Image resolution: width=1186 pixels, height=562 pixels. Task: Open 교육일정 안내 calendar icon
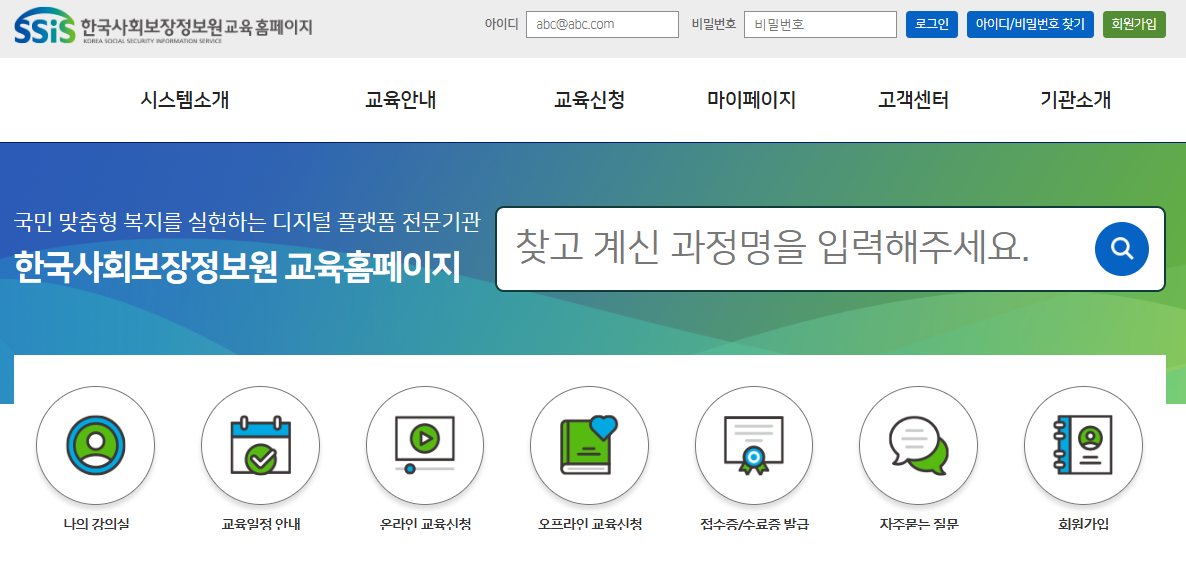click(x=260, y=446)
